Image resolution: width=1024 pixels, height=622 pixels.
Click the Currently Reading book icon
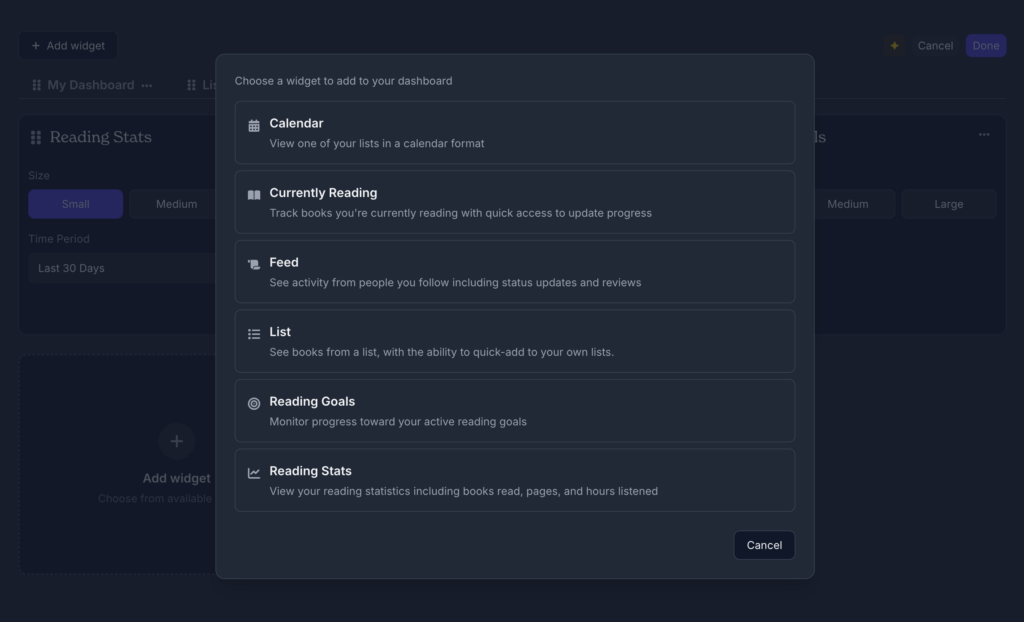[x=254, y=195]
